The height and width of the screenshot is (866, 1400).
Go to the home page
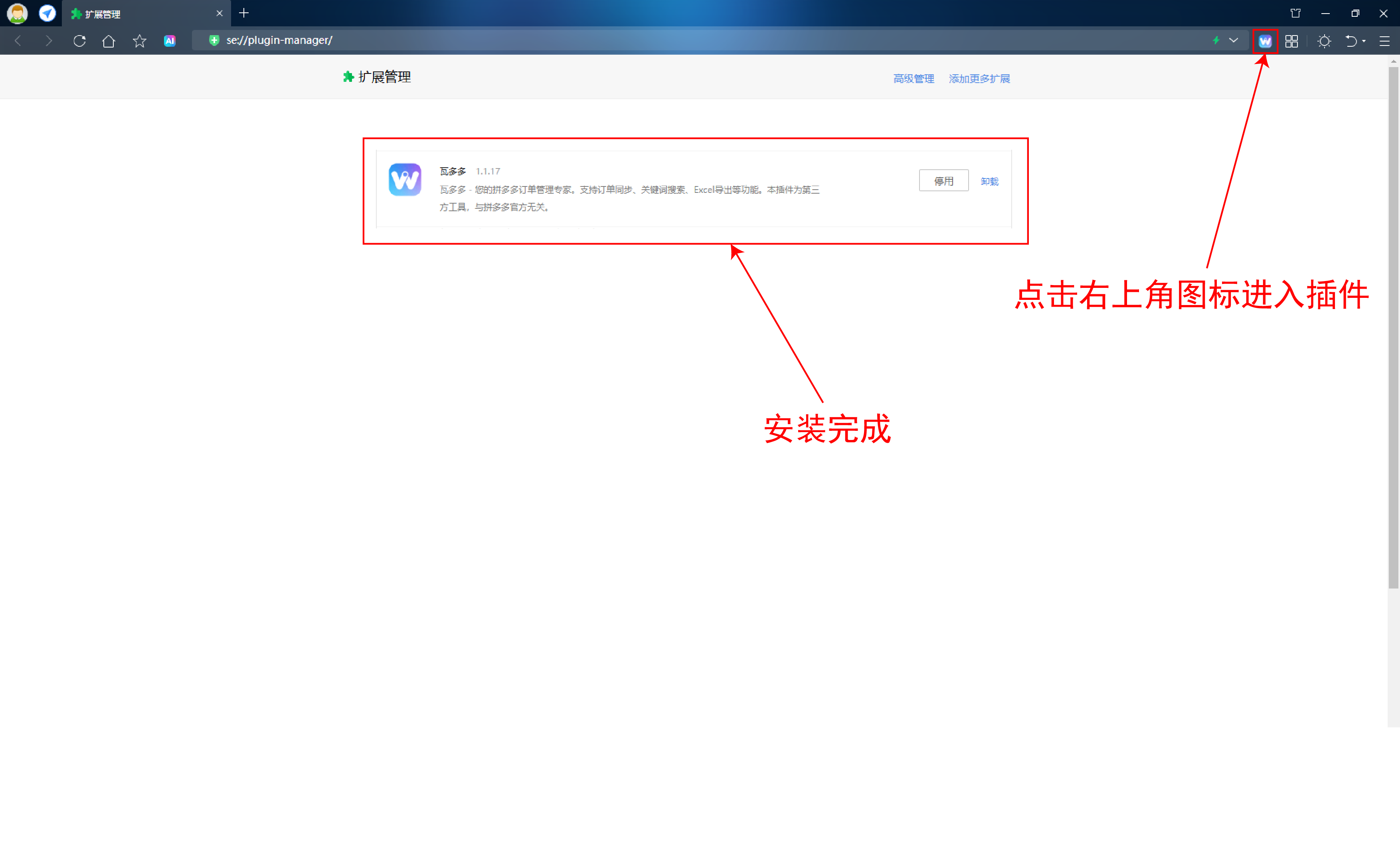coord(109,41)
